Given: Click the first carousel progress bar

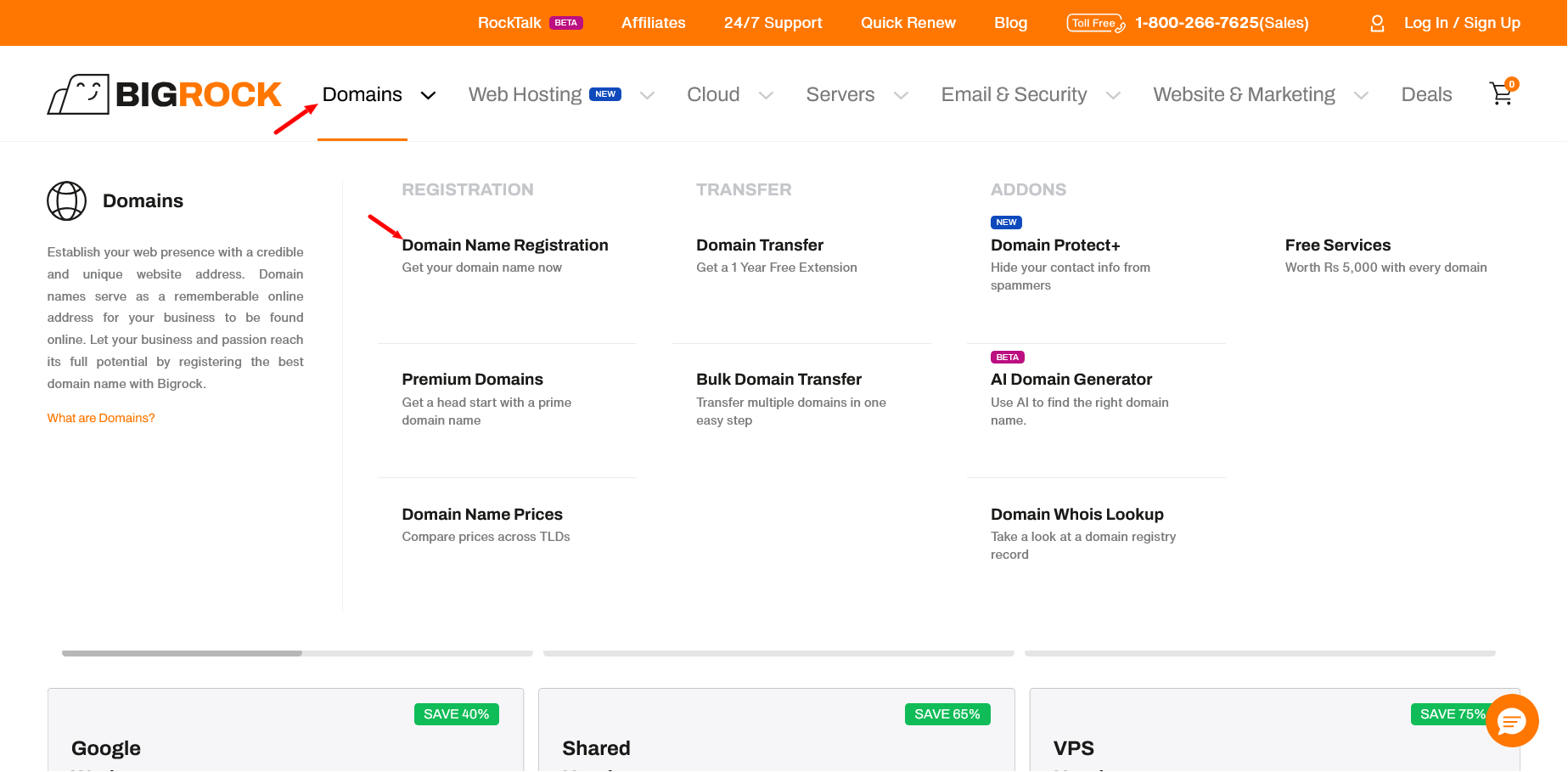Looking at the screenshot, I should [x=297, y=653].
